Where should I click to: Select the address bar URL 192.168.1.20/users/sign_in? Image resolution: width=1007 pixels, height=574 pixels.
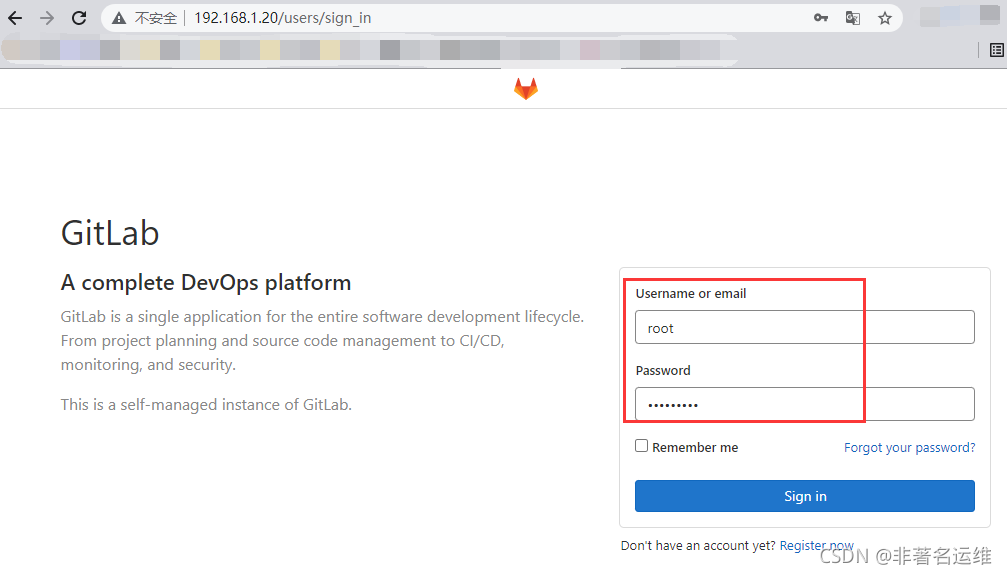coord(283,18)
